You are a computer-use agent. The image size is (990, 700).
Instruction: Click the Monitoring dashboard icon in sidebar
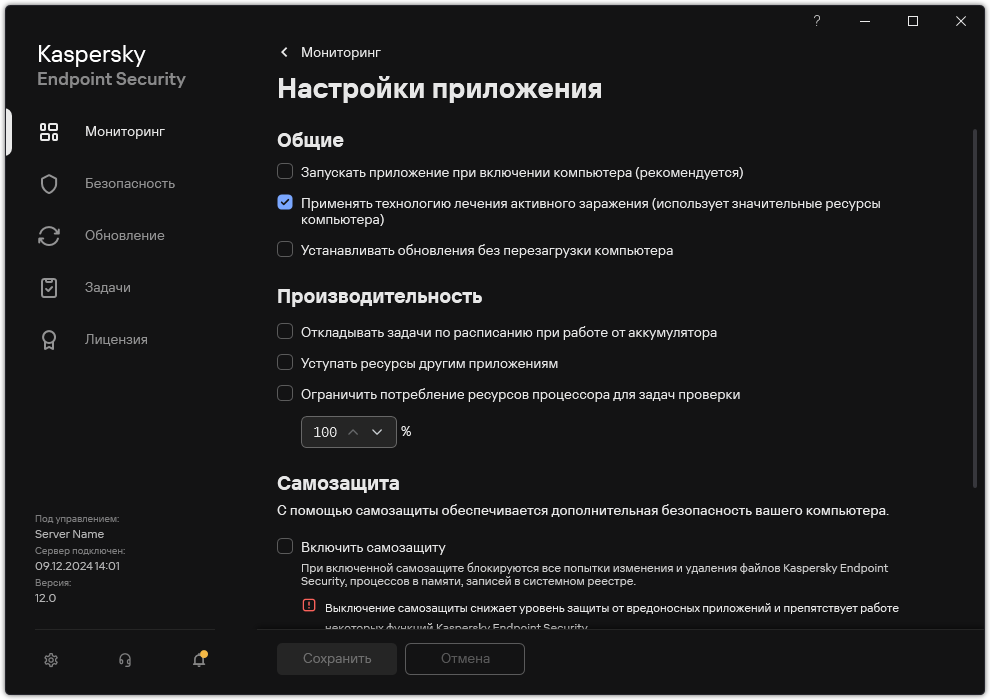tap(49, 132)
